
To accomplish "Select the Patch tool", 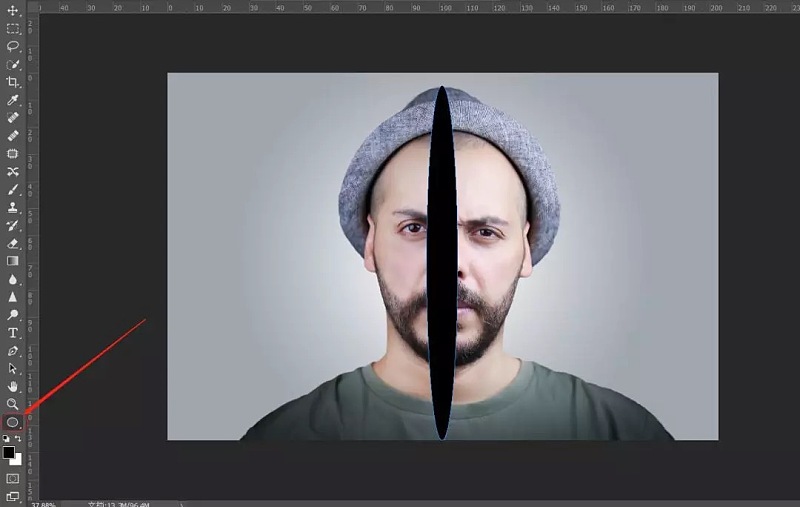I will click(x=12, y=154).
